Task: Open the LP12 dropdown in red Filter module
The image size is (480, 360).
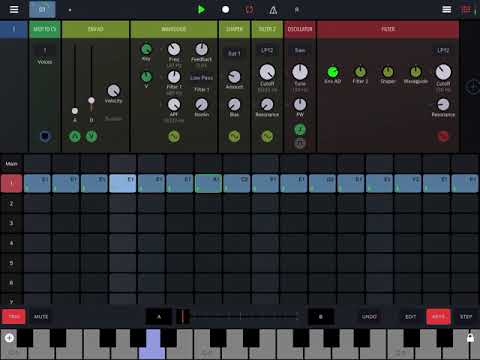Action: (x=443, y=51)
